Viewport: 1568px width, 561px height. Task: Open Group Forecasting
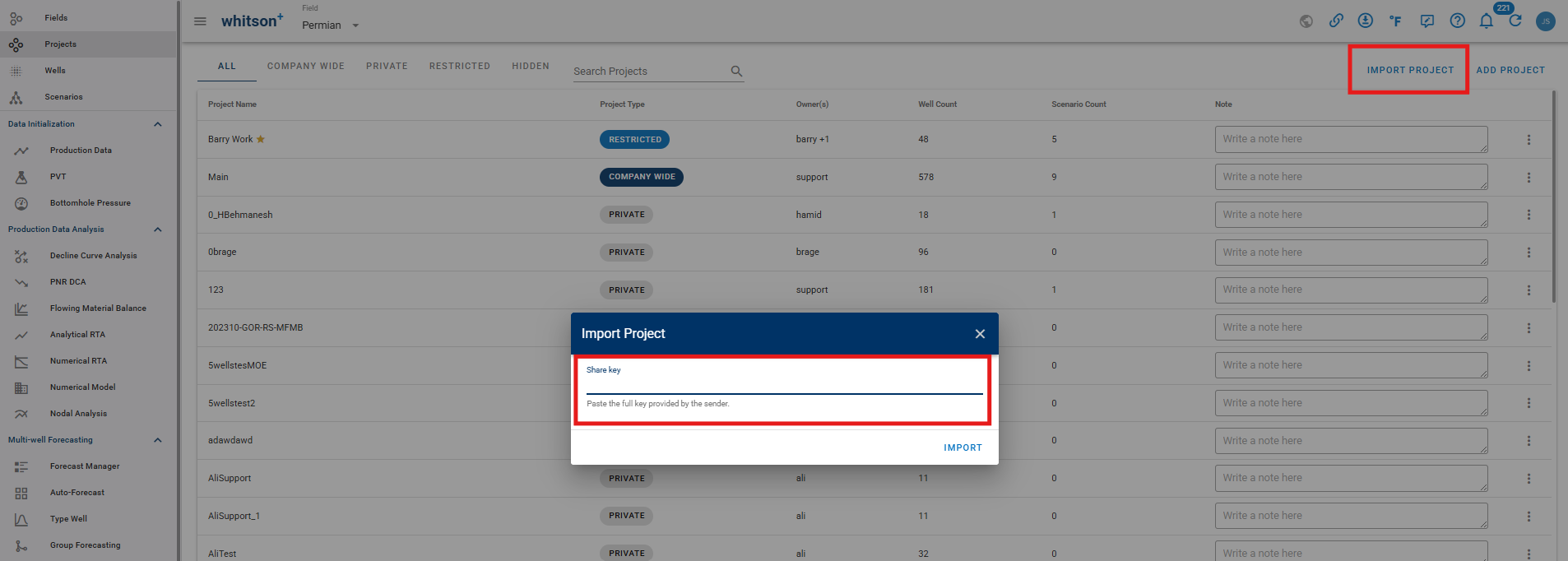click(x=88, y=545)
